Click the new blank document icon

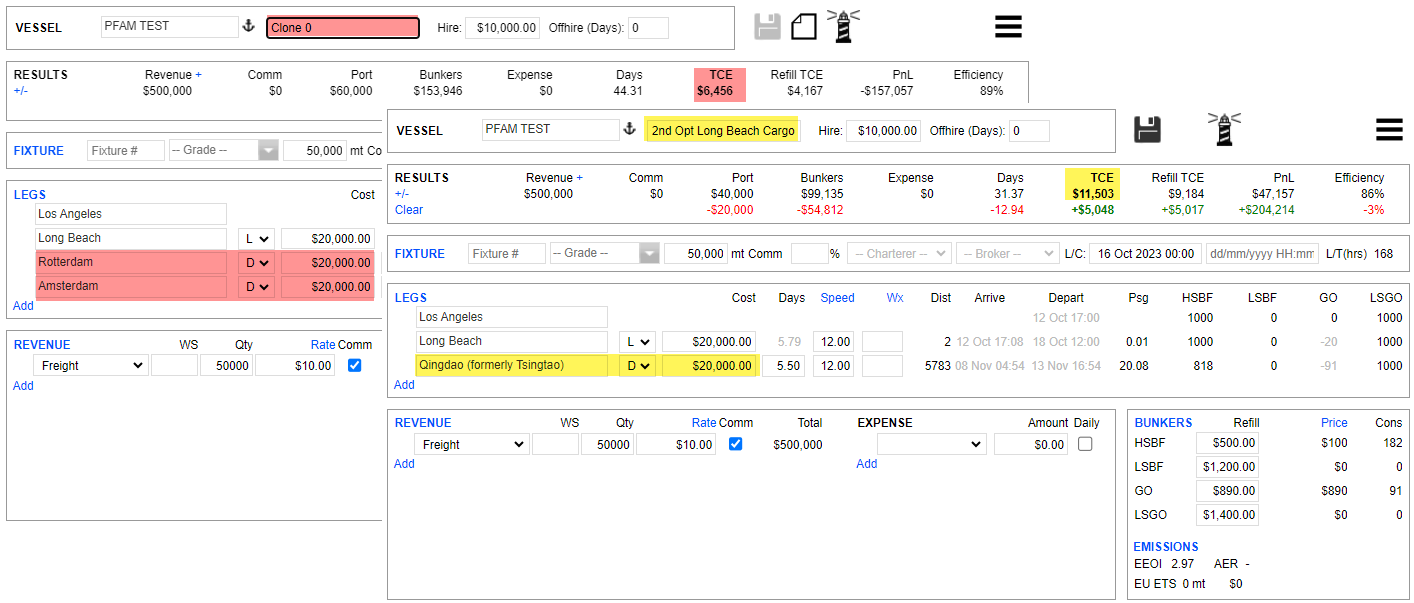click(804, 27)
